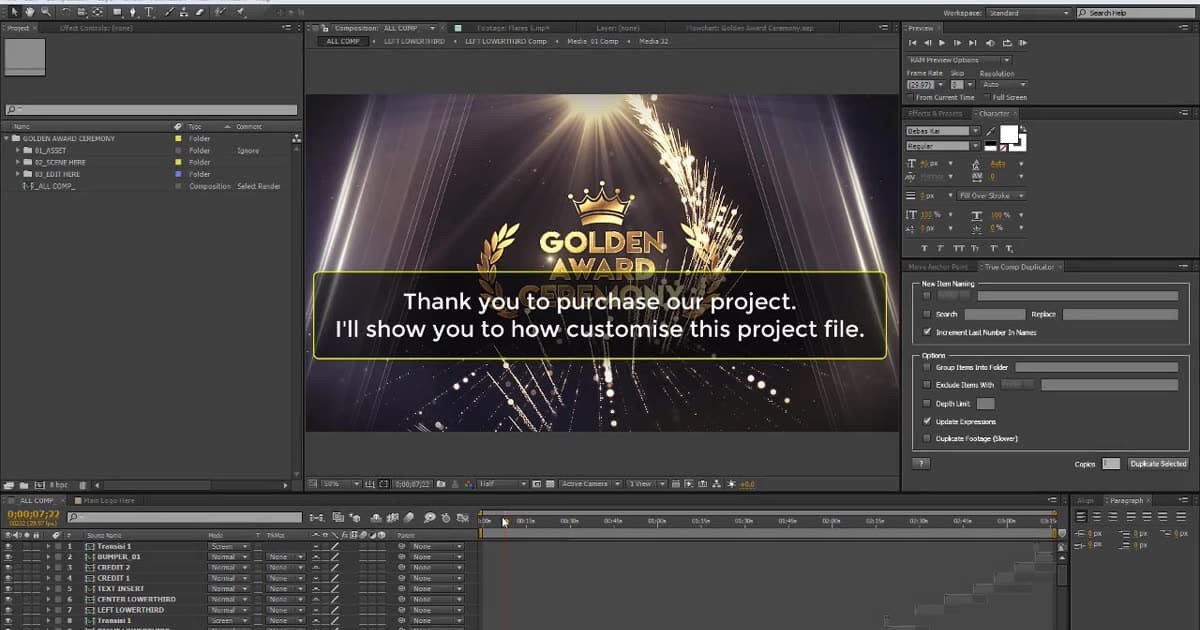Image resolution: width=1200 pixels, height=630 pixels.
Task: Select the Roto Brush tool
Action: tap(220, 12)
